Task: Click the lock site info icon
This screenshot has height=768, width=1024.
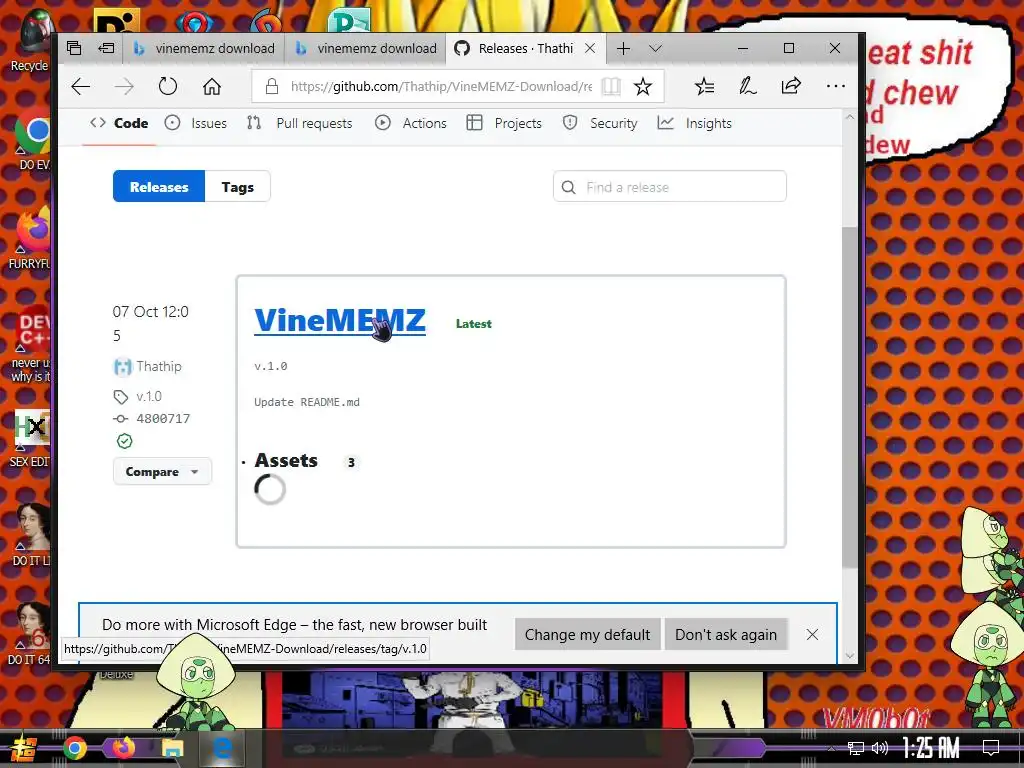Action: coord(272,86)
